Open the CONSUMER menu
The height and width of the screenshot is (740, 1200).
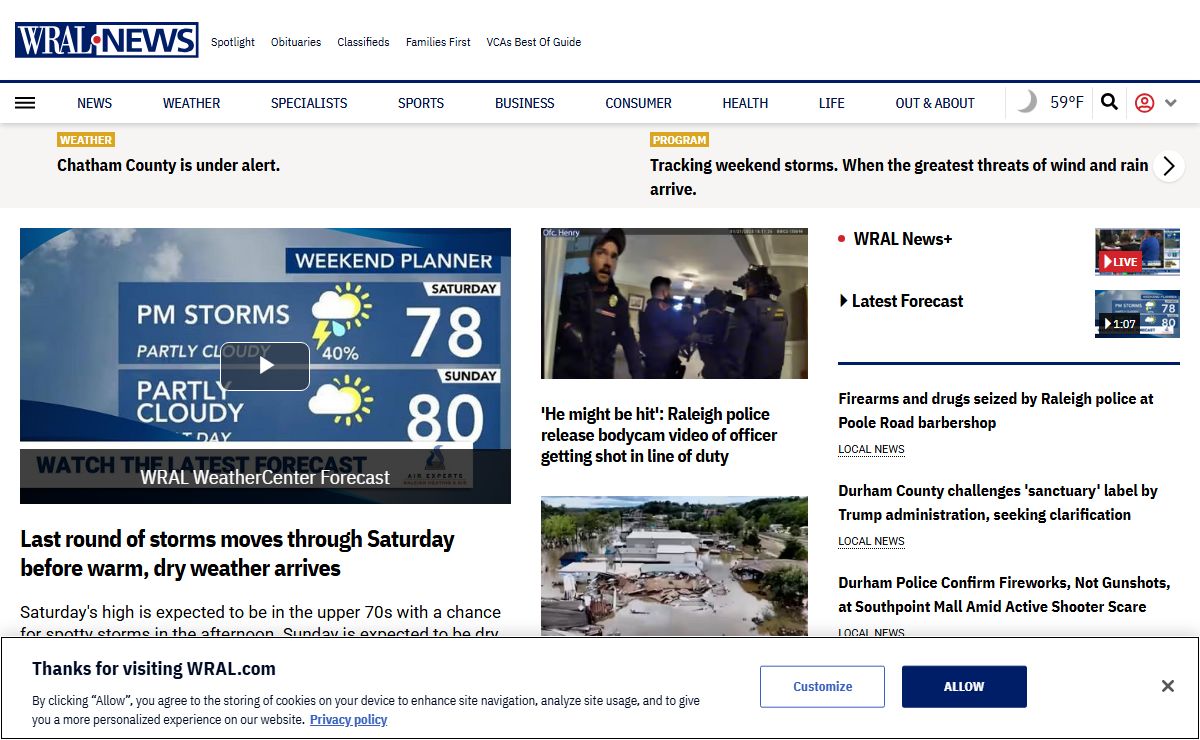point(639,103)
